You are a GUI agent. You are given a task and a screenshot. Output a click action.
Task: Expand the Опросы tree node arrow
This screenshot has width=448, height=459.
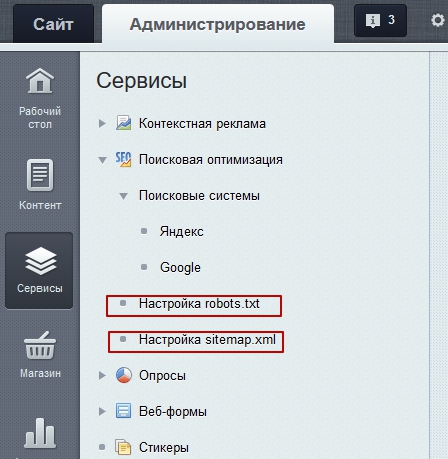pyautogui.click(x=102, y=376)
